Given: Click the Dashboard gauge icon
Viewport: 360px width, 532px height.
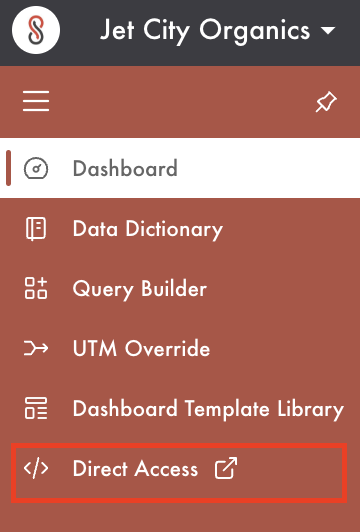Looking at the screenshot, I should click(36, 168).
